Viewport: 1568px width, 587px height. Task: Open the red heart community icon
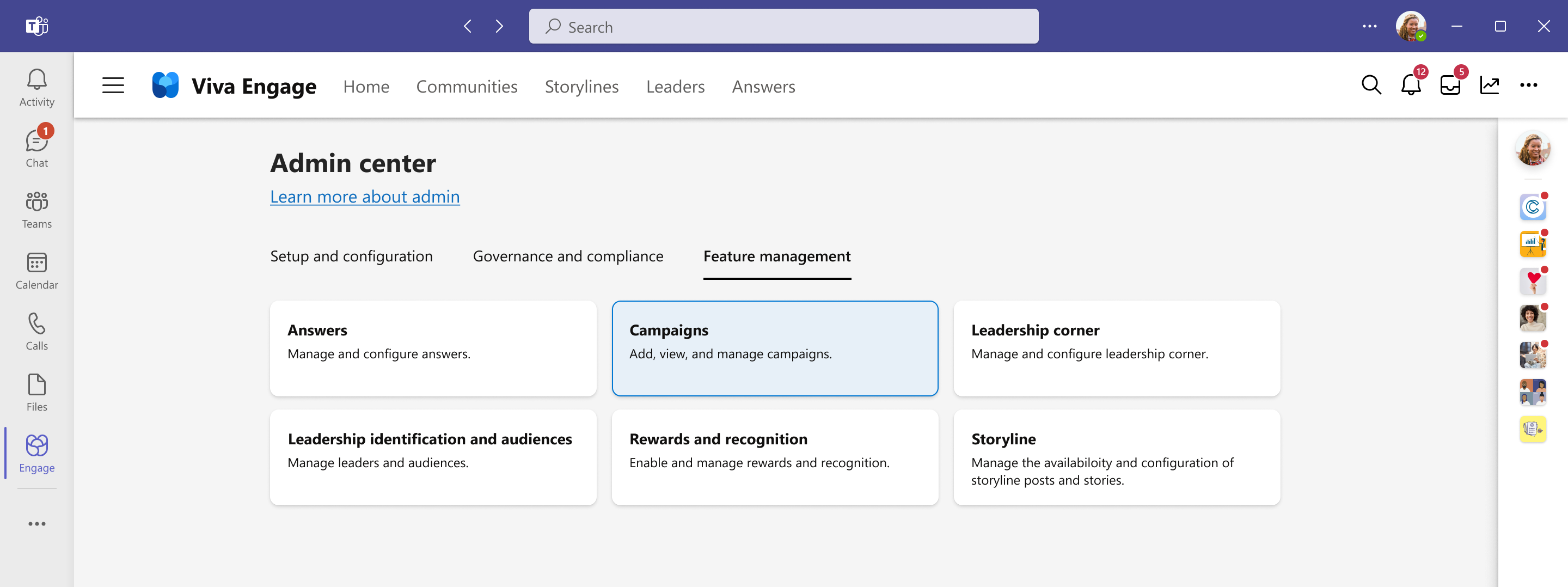point(1532,282)
